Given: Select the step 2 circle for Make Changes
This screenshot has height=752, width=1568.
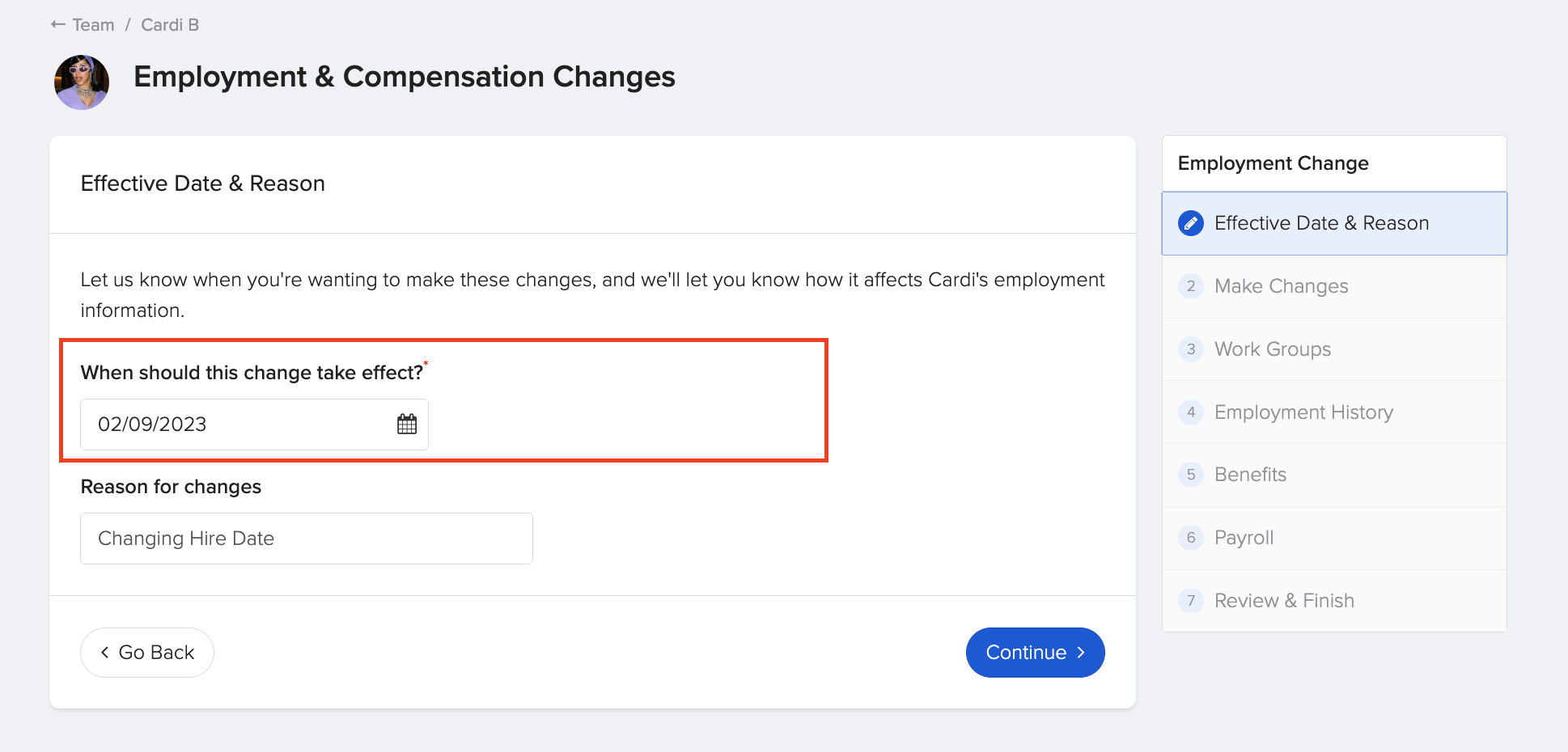Looking at the screenshot, I should tap(1191, 286).
